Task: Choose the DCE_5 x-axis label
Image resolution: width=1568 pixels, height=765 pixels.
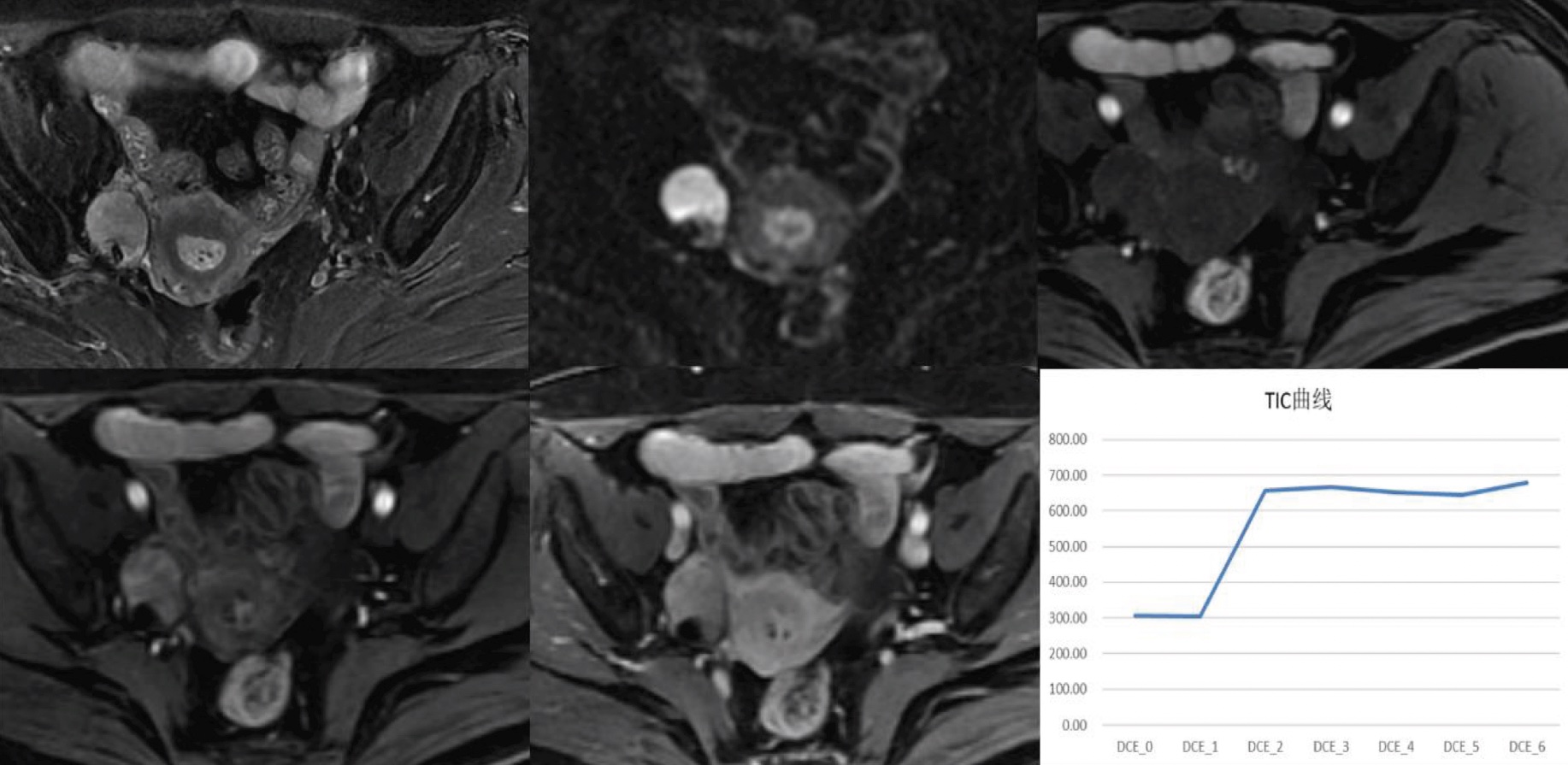Action: tap(1461, 747)
